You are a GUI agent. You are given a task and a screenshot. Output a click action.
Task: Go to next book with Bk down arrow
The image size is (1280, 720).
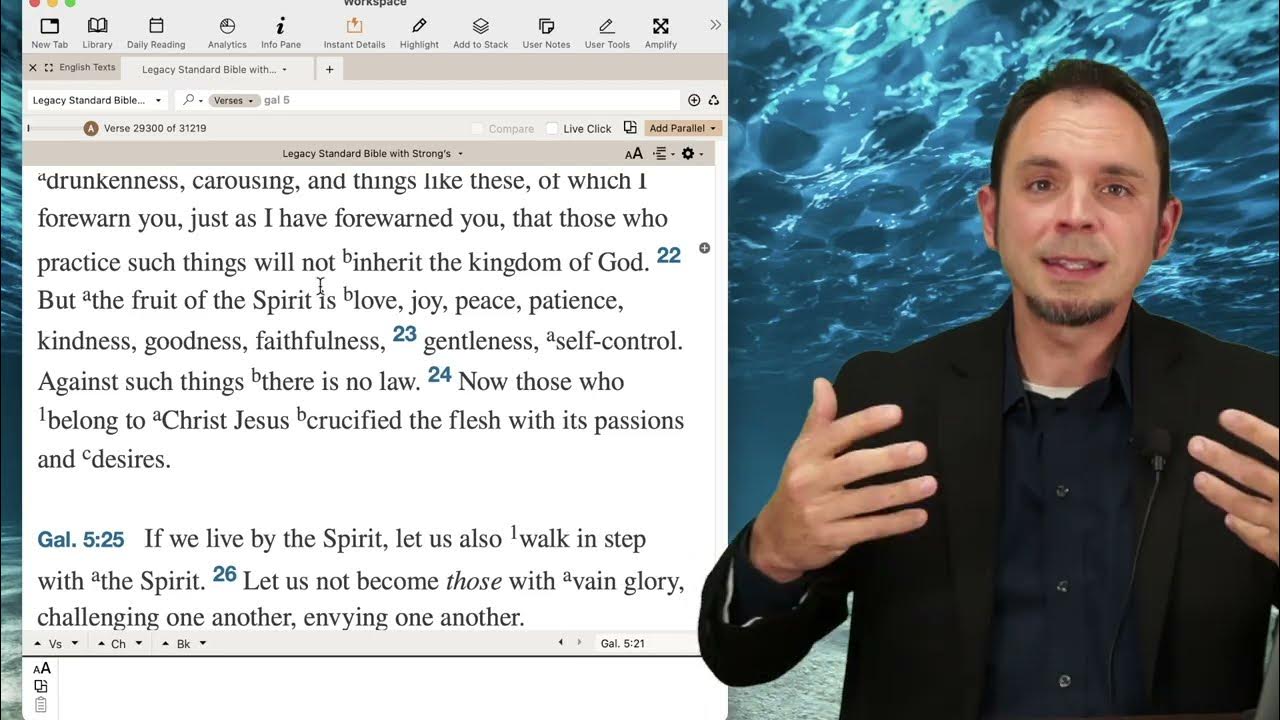pyautogui.click(x=203, y=644)
